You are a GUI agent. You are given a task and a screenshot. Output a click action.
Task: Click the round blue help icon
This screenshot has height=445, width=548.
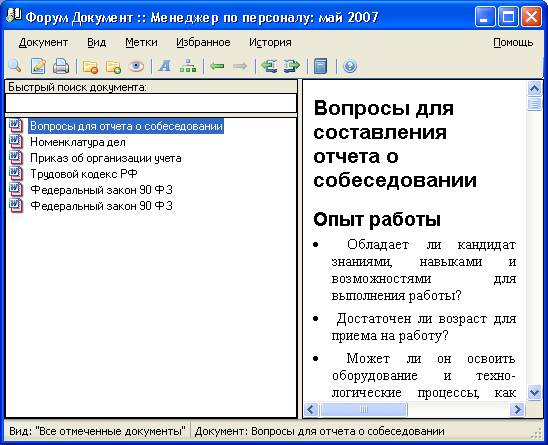pyautogui.click(x=350, y=66)
